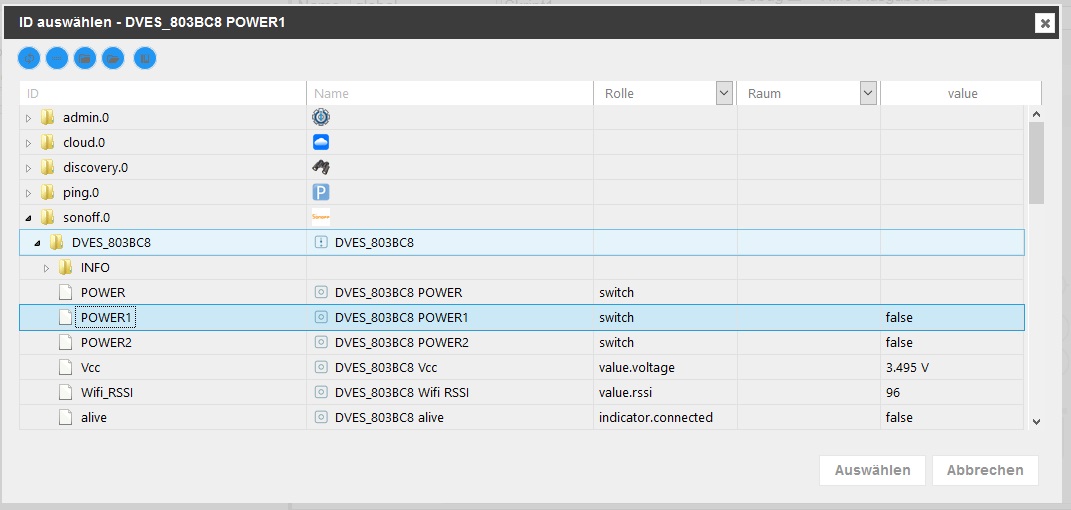Open the Rolle filter dropdown
The height and width of the screenshot is (510, 1071).
pyautogui.click(x=724, y=93)
